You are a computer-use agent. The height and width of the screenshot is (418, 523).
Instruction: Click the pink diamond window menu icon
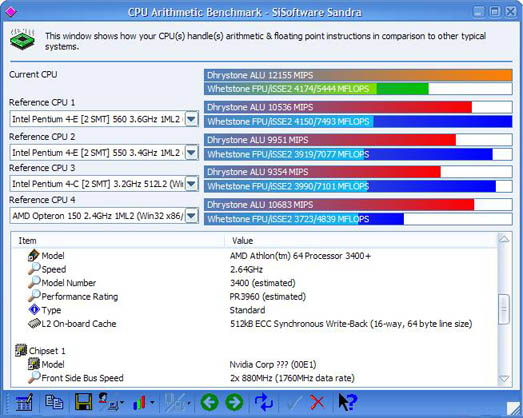tap(11, 12)
